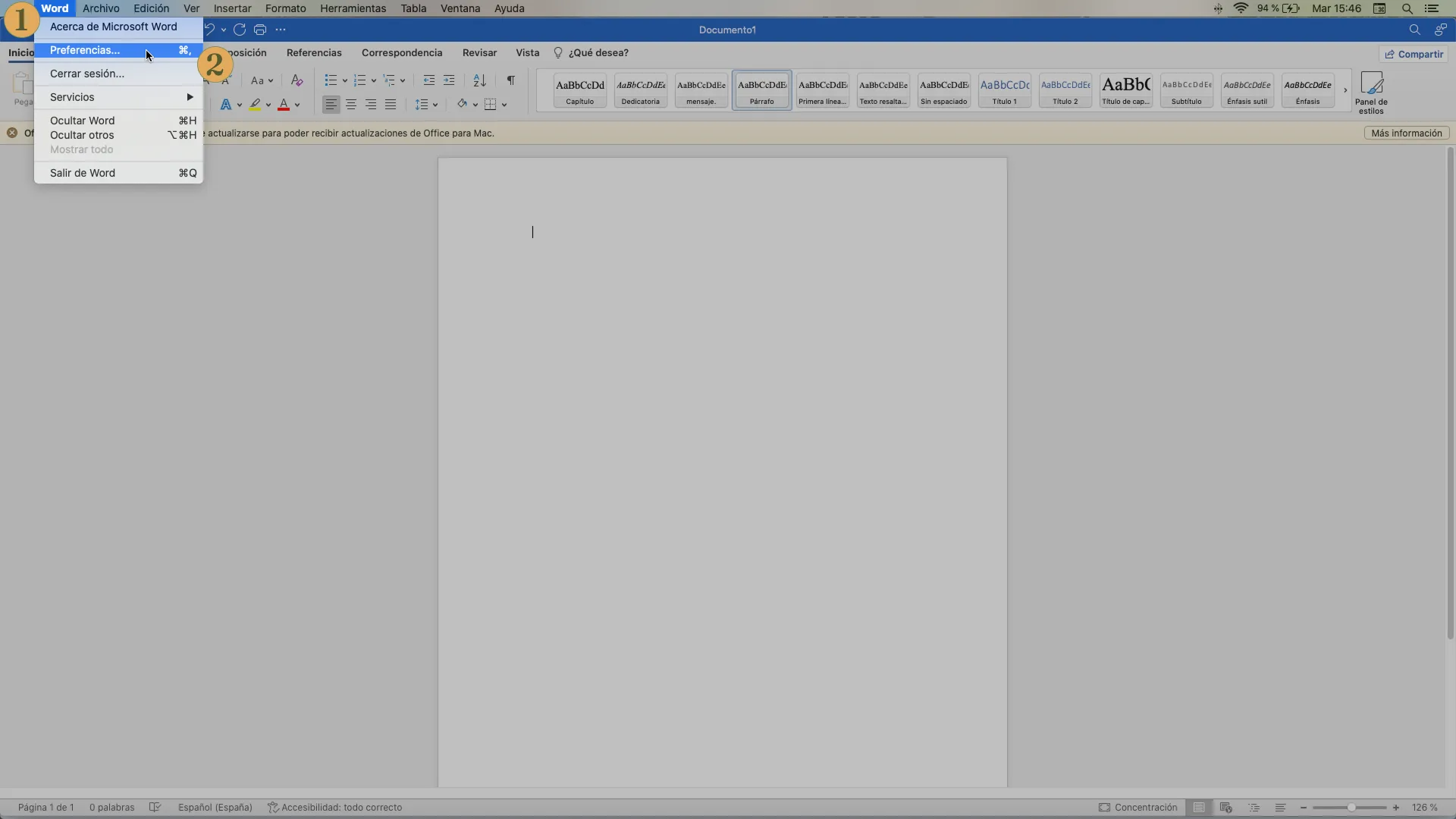Click Accesibilidad: todo correcto status
Screen dimensions: 1456x819
tap(334, 808)
